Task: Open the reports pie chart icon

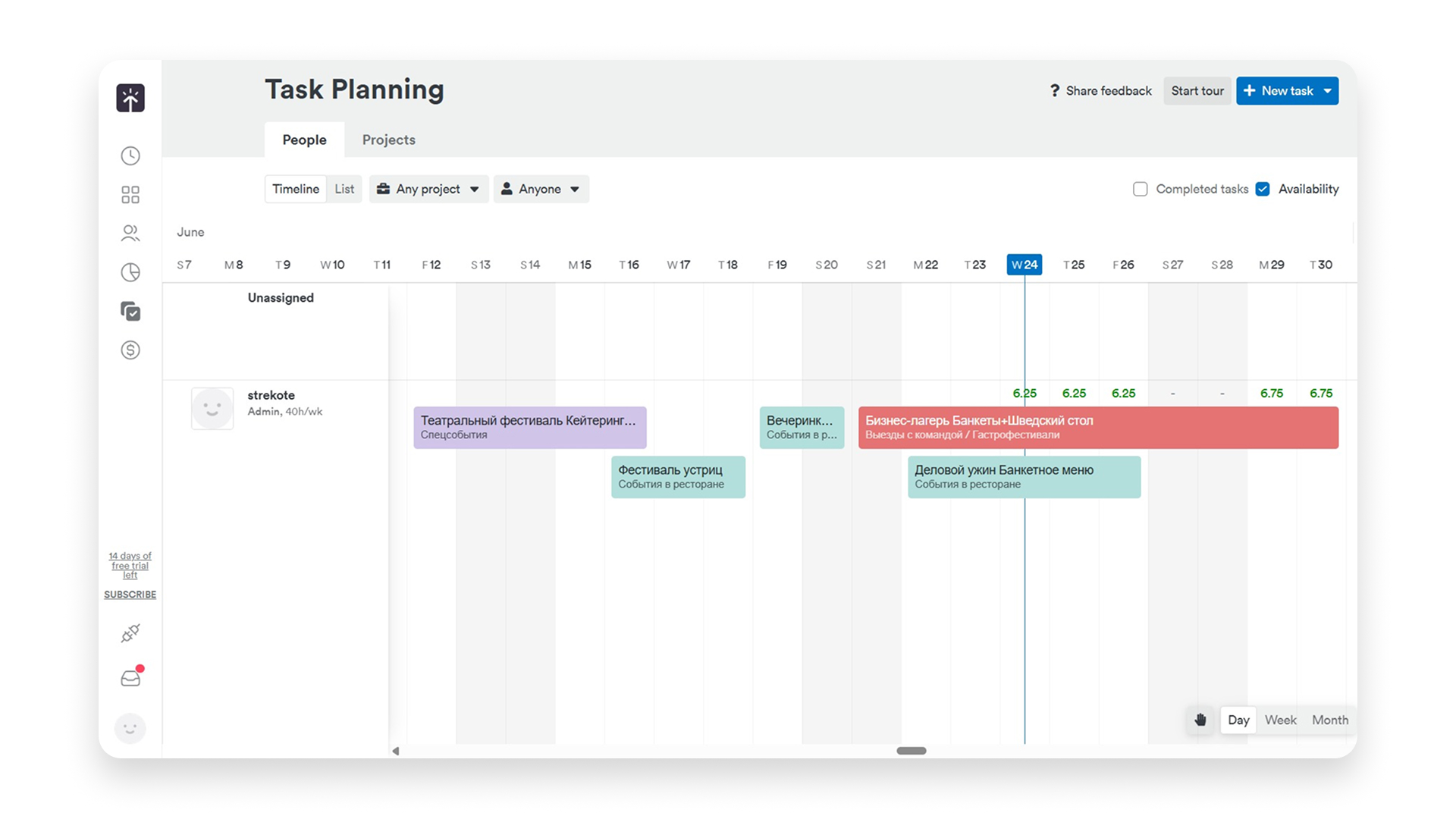Action: pos(130,272)
